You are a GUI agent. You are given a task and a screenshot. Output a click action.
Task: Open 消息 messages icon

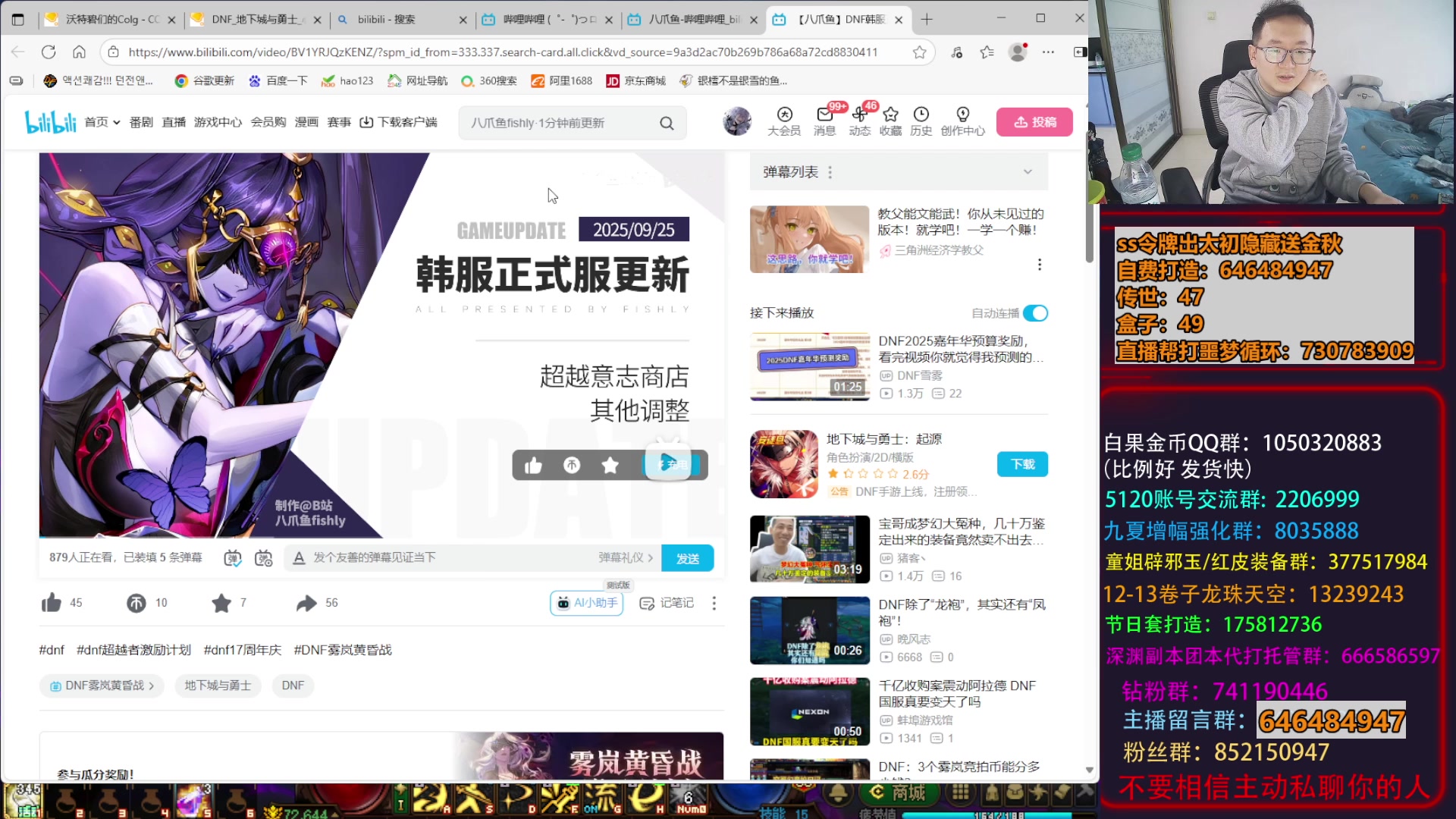[x=824, y=121]
